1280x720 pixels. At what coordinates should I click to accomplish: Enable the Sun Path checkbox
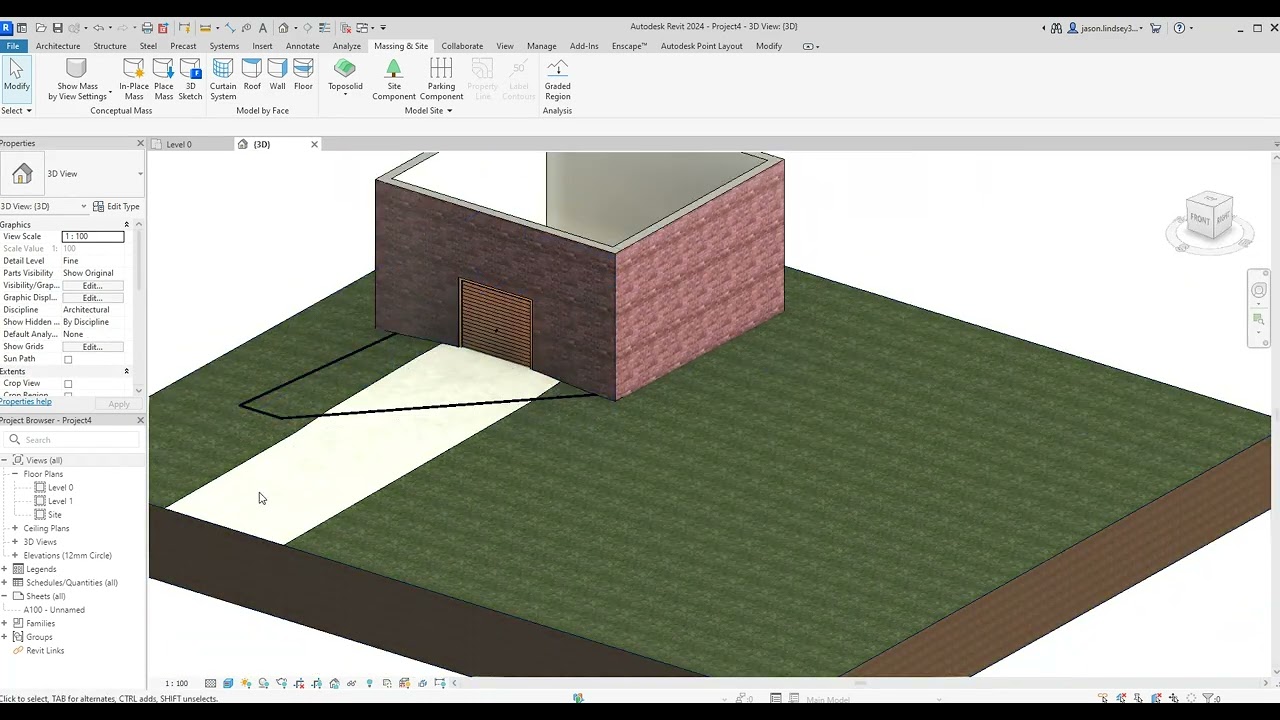[x=68, y=359]
